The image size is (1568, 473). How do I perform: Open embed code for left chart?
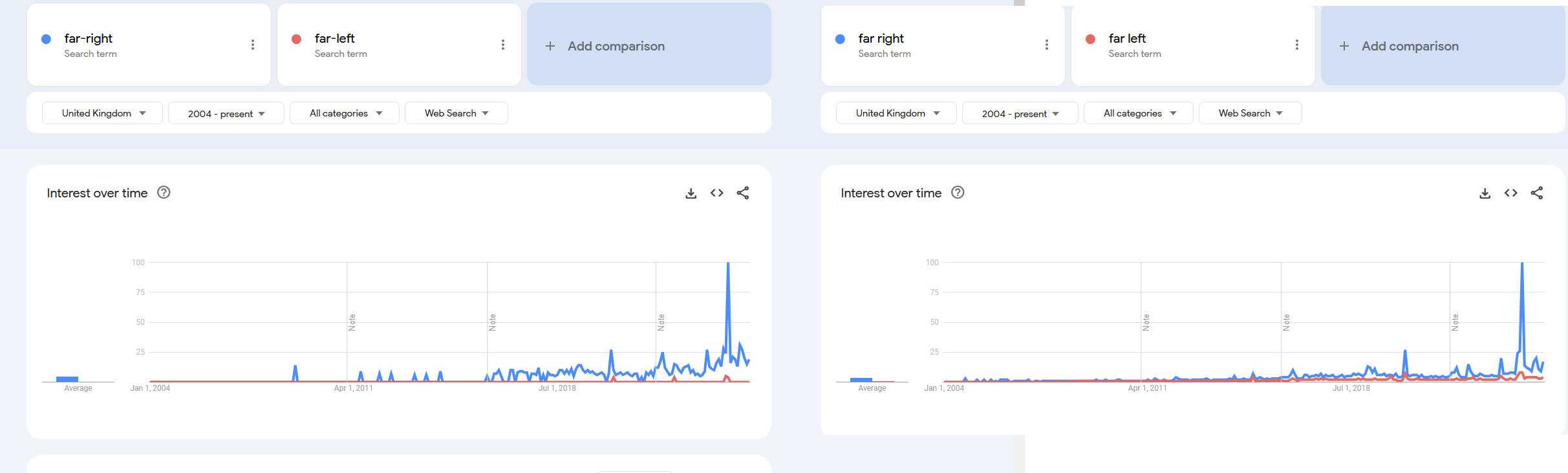coord(716,193)
